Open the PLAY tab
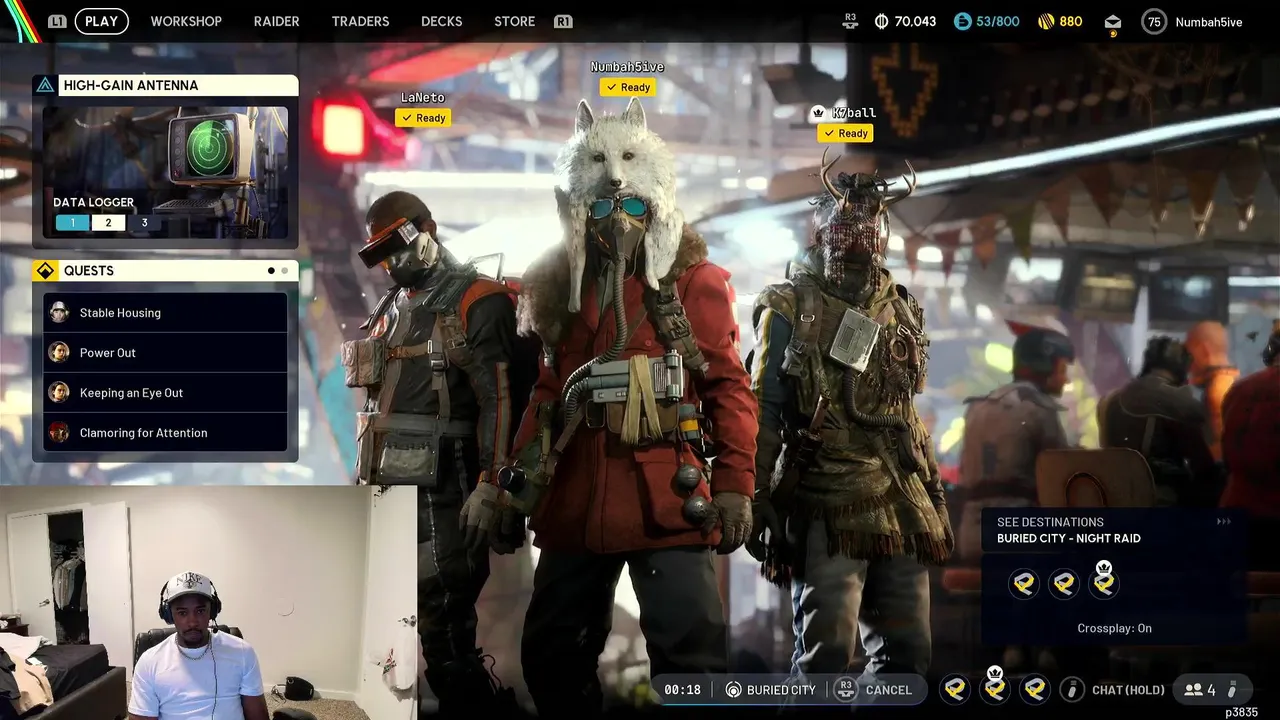Viewport: 1280px width, 720px height. (x=101, y=21)
